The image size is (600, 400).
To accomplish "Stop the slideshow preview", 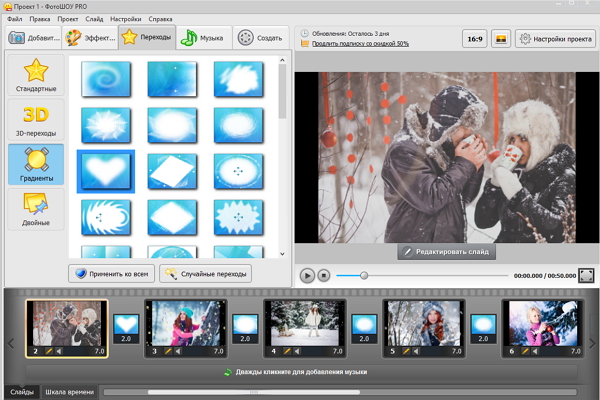I will 324,276.
